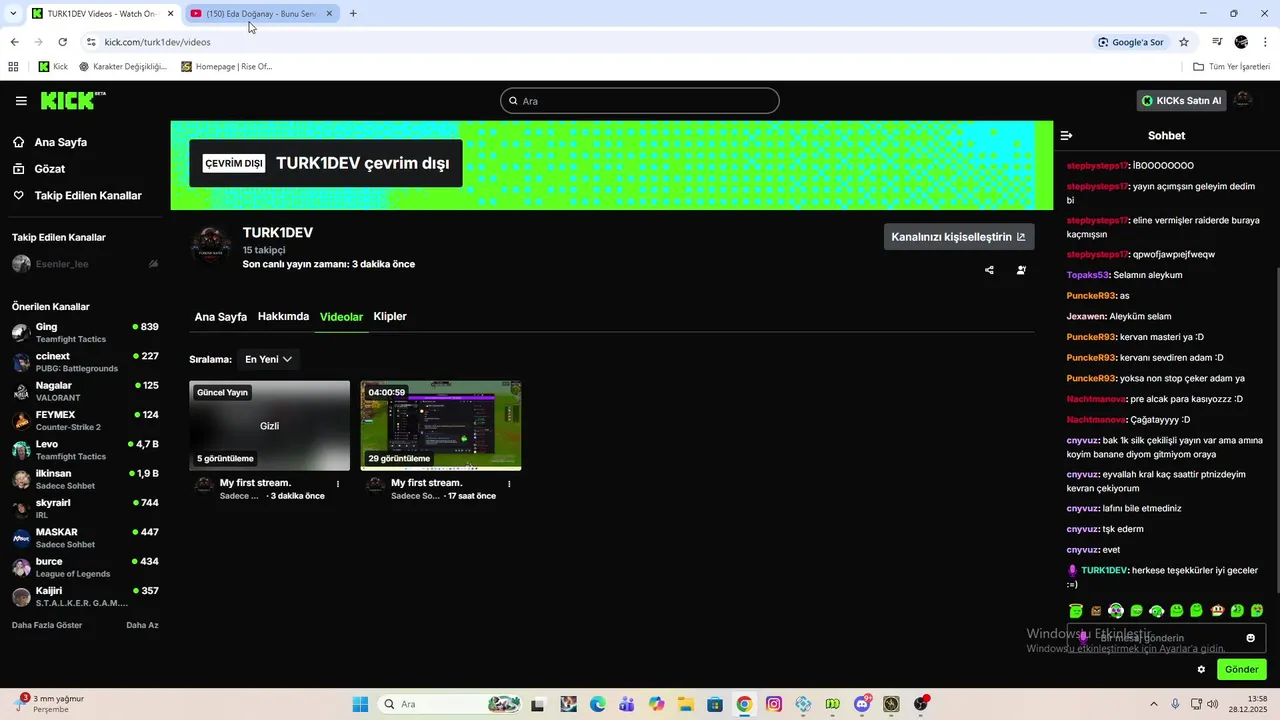This screenshot has width=1280, height=720.
Task: Open MASKAR channel
Action: (x=85, y=538)
